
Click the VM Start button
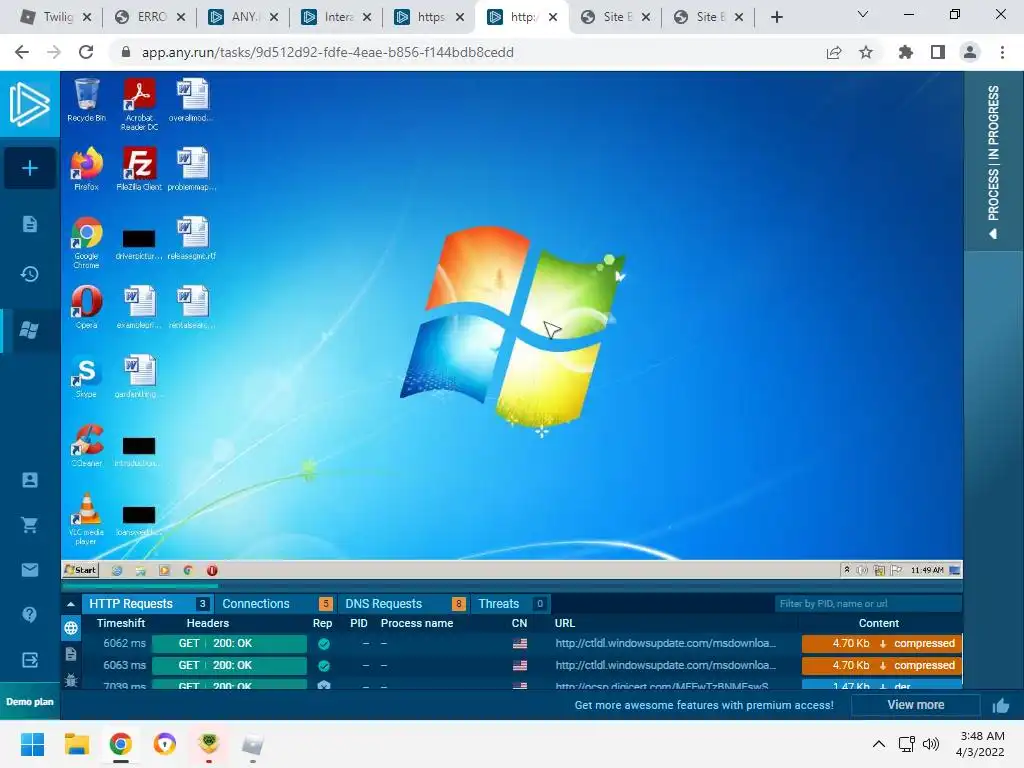[80, 570]
